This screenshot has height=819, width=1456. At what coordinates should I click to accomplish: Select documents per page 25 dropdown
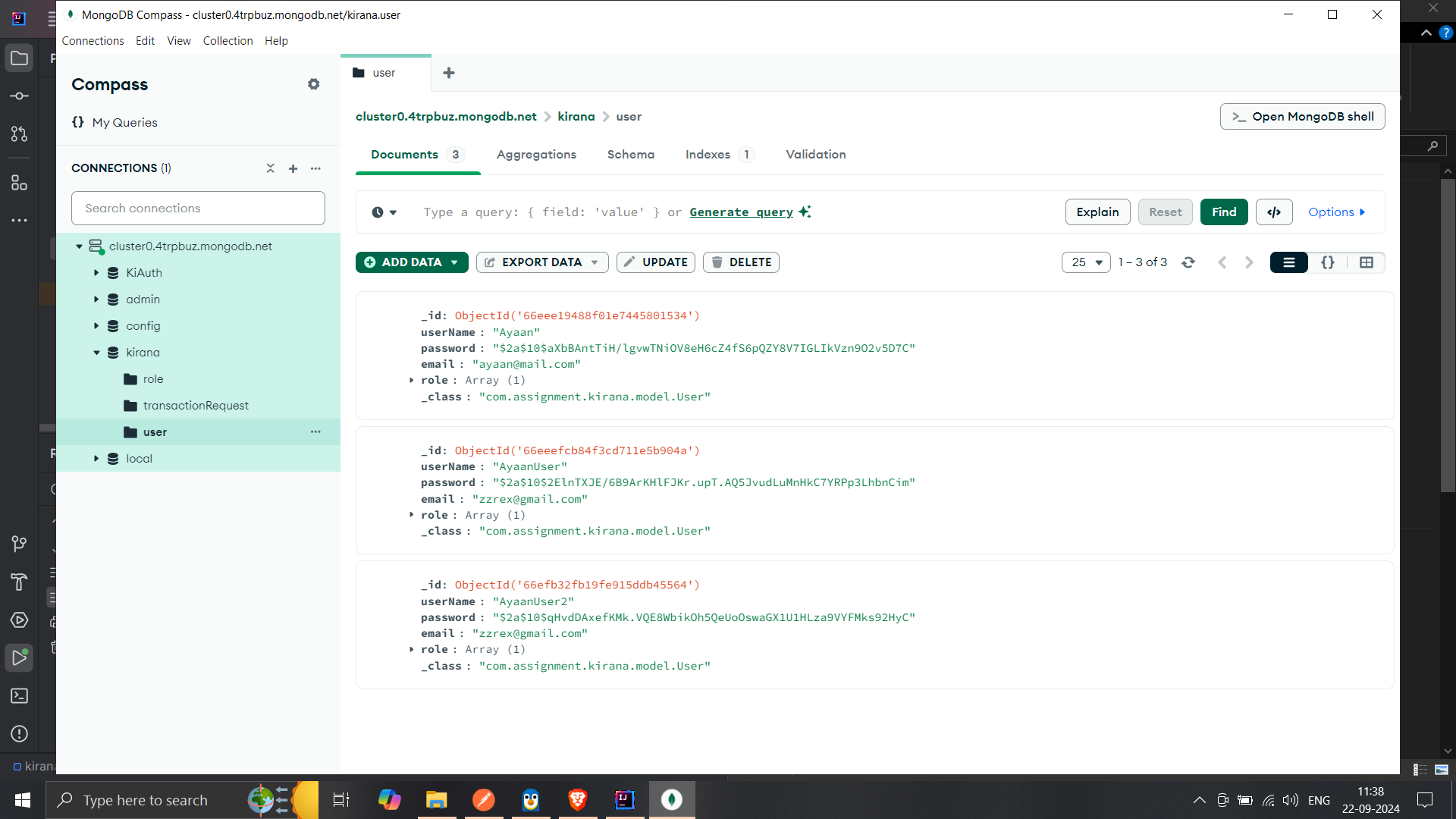(x=1085, y=261)
